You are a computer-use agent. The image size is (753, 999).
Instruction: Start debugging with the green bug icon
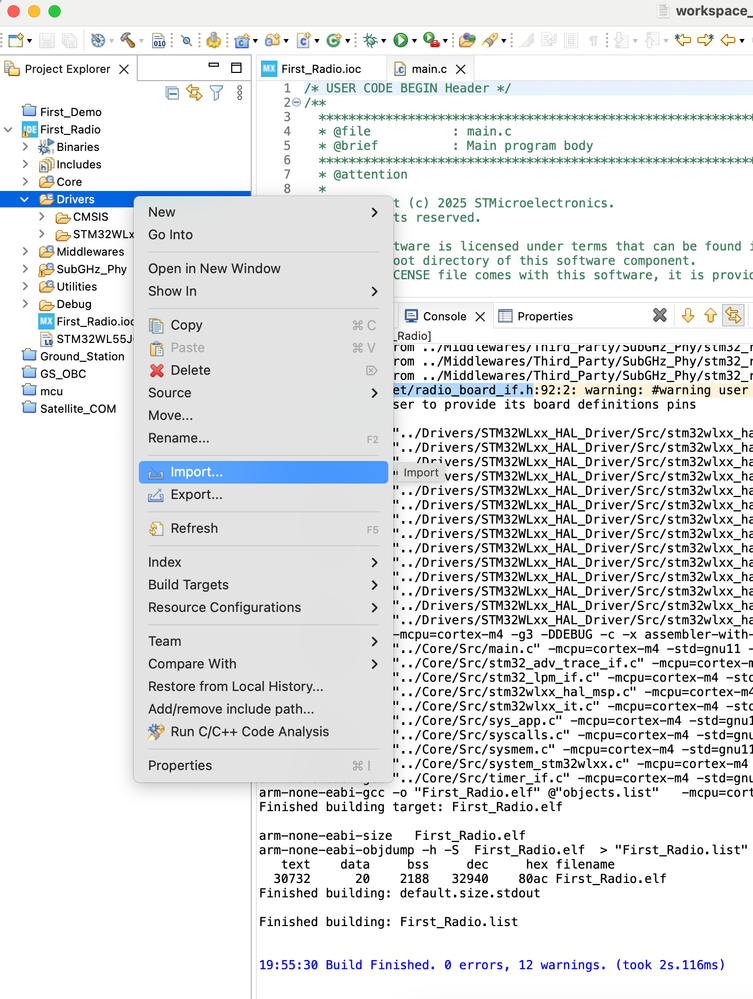pos(370,41)
